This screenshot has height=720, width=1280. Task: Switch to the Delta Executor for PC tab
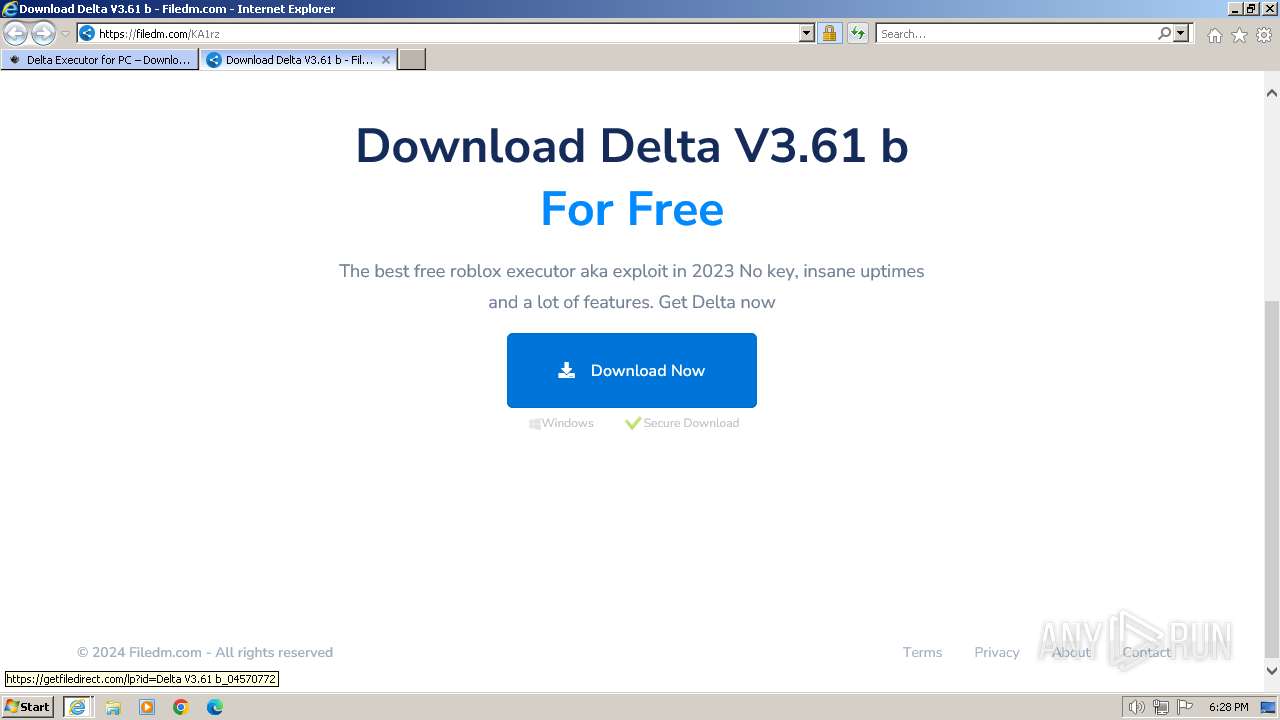coord(99,60)
